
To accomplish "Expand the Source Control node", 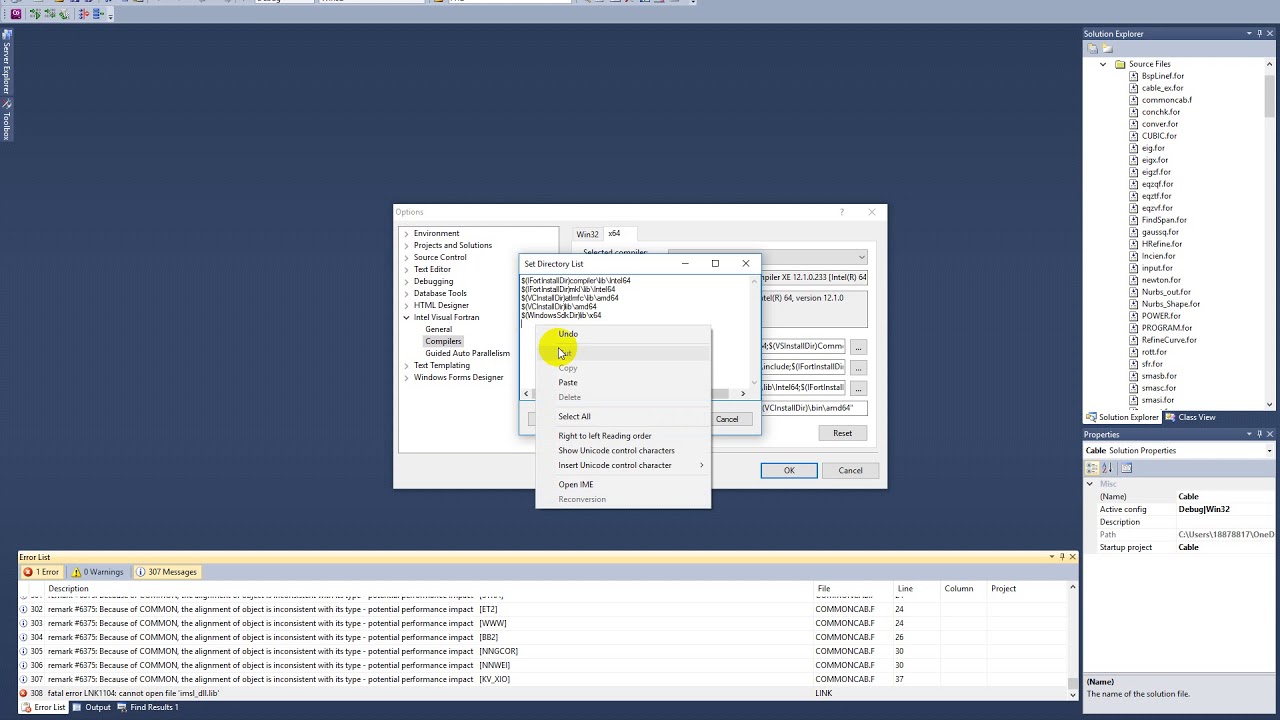I will tap(406, 258).
